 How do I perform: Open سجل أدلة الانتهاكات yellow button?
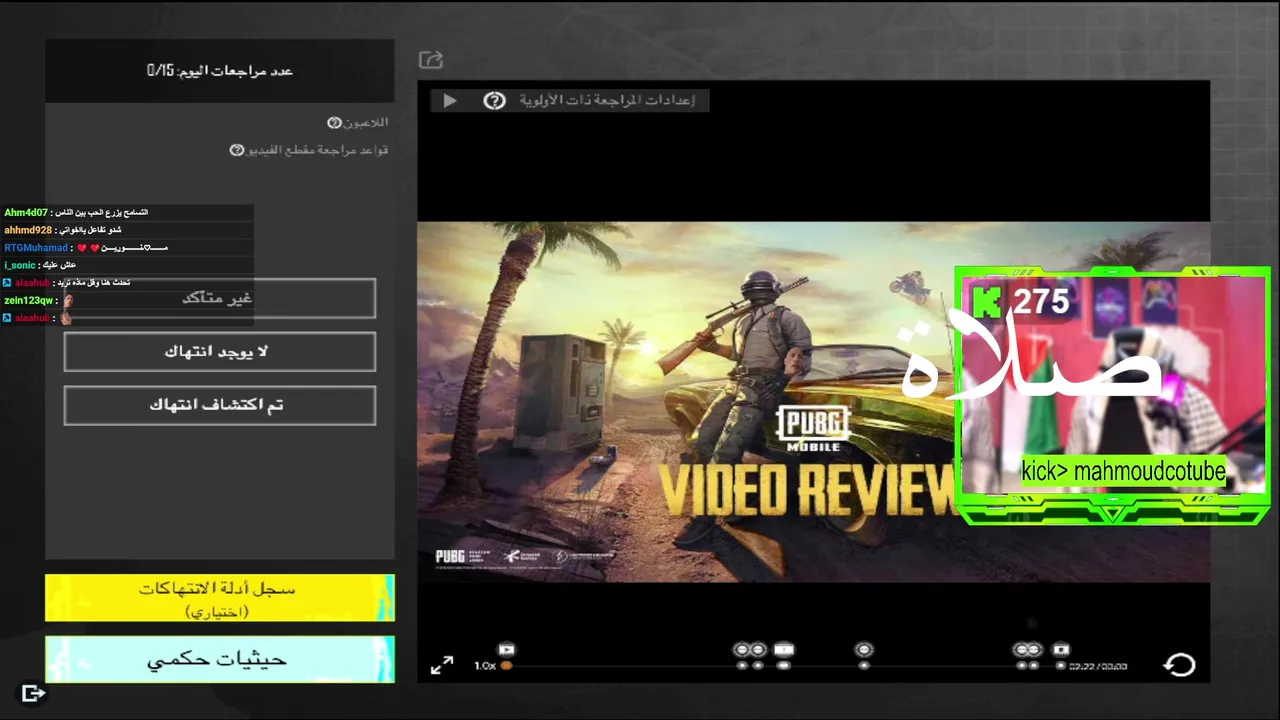[x=220, y=598]
